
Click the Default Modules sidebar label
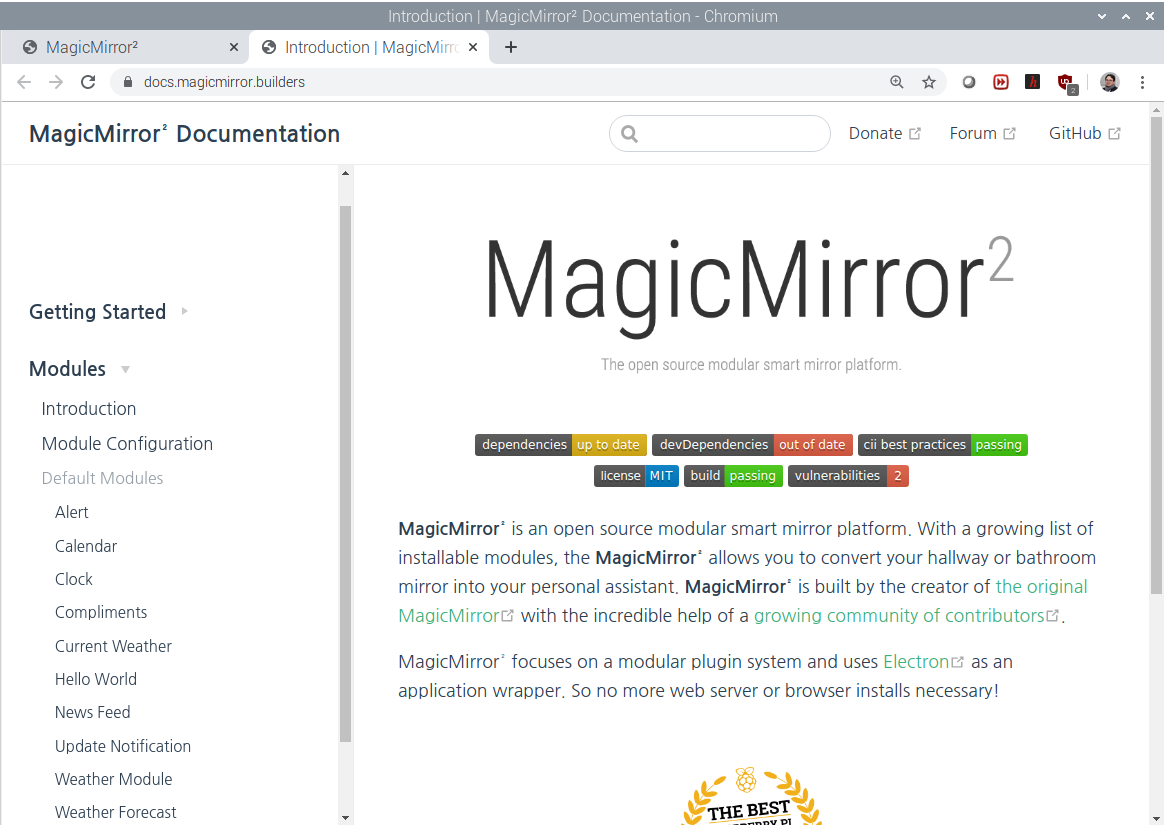pos(102,478)
